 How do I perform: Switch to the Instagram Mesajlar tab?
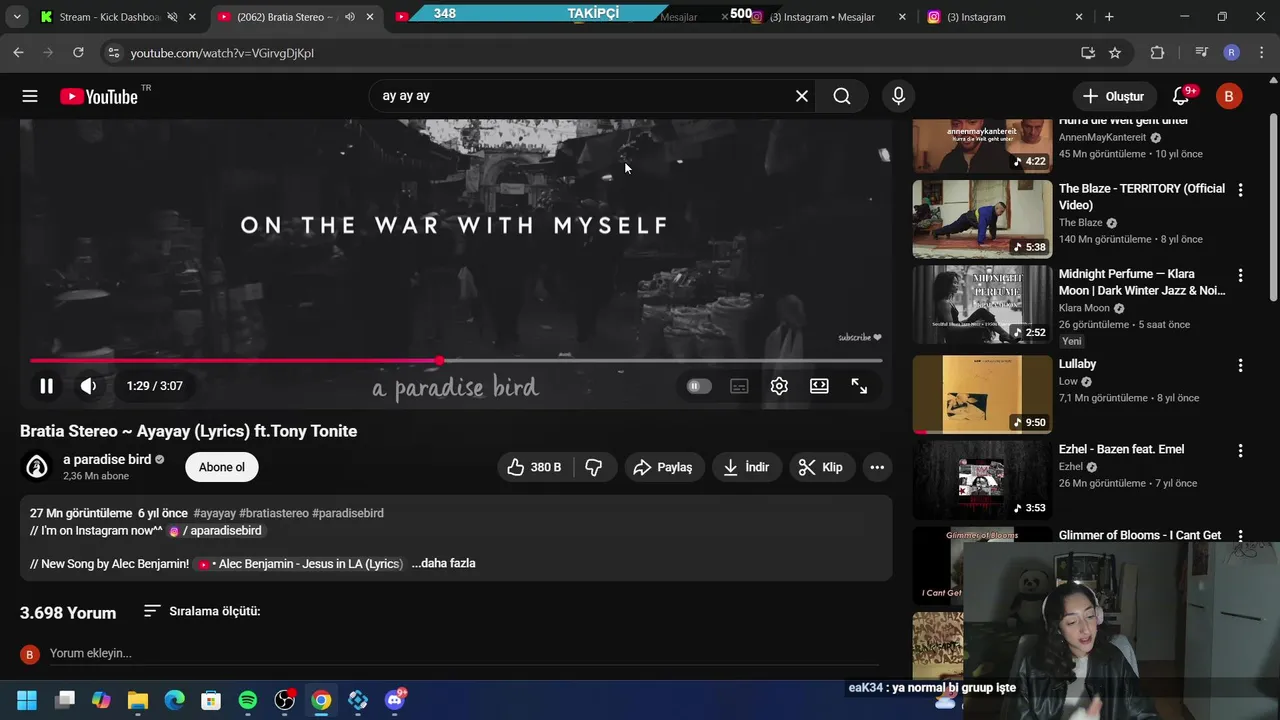pyautogui.click(x=822, y=17)
